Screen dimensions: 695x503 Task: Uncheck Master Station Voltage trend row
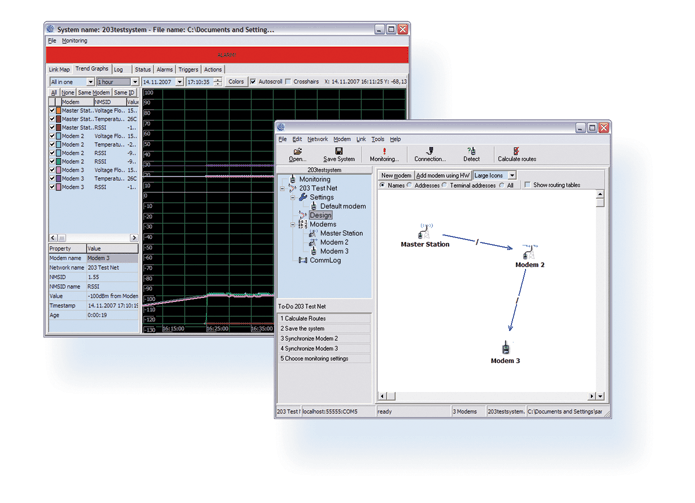pyautogui.click(x=52, y=110)
